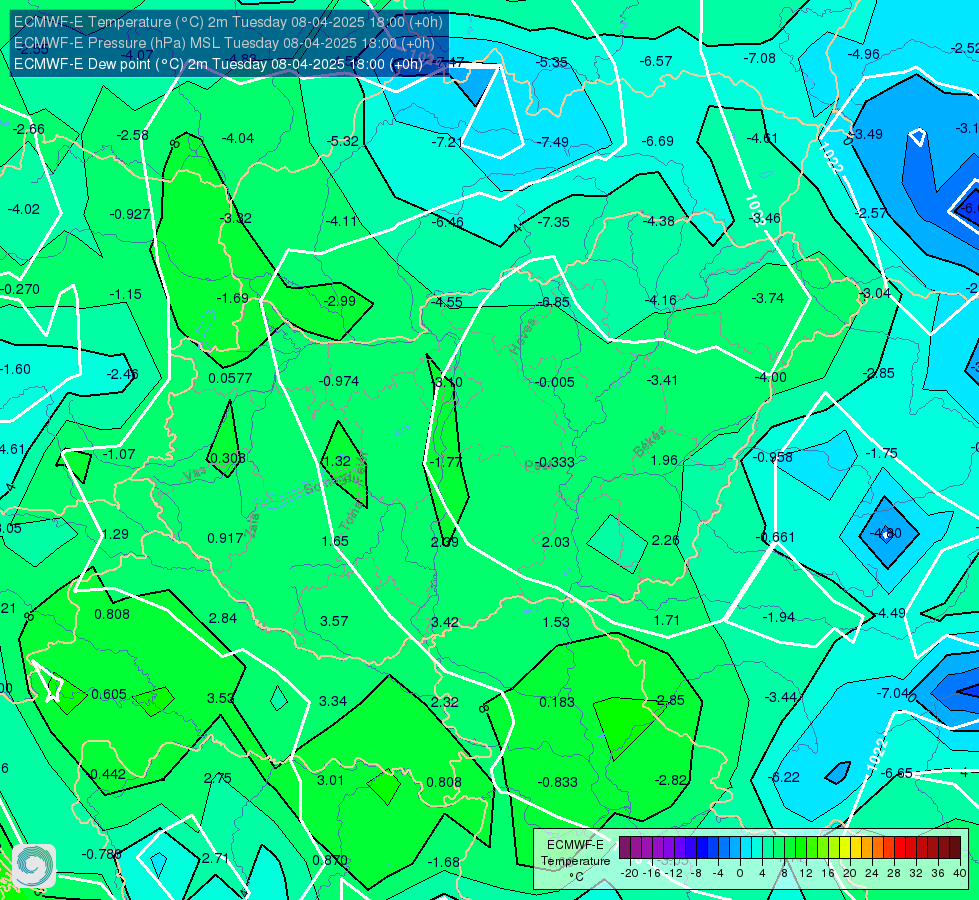
Task: Click the dew point value -4.04
Action: coord(238,139)
